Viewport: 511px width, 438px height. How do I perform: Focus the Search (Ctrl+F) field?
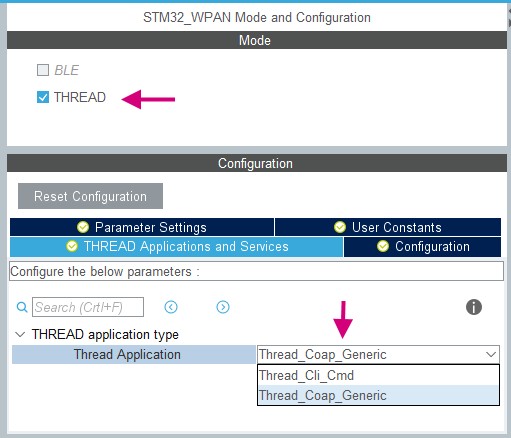click(x=88, y=307)
